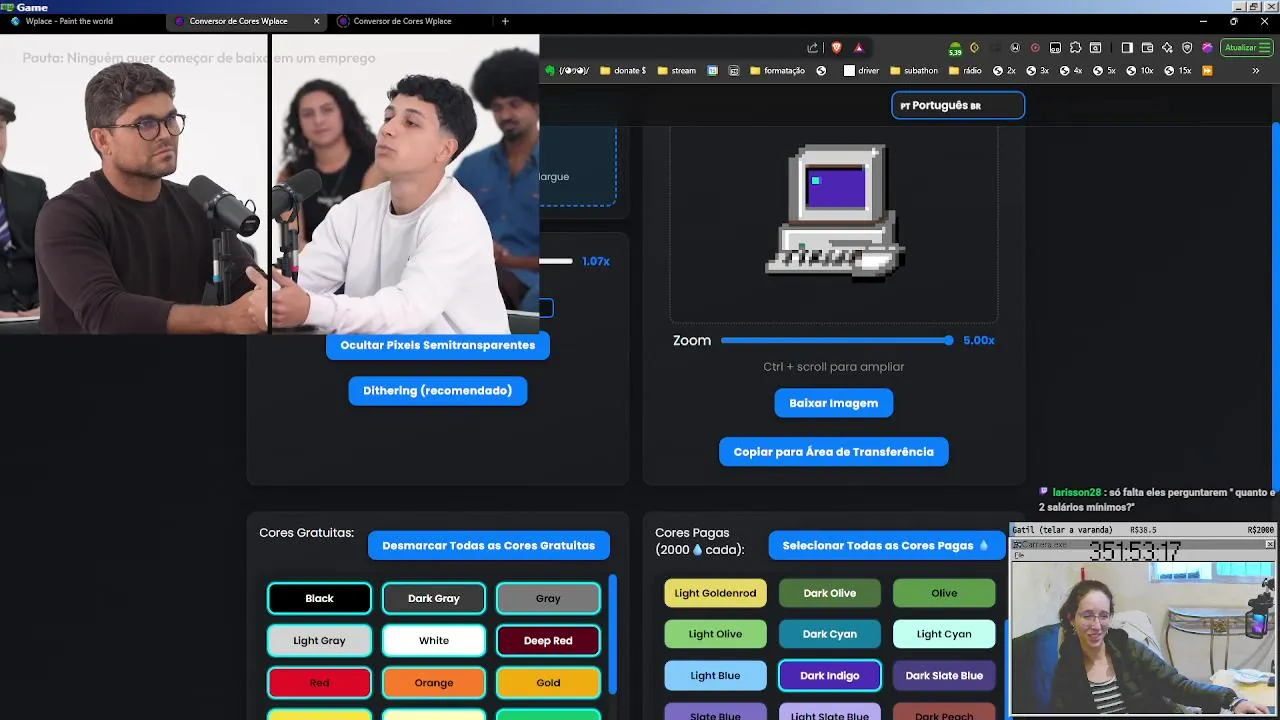The height and width of the screenshot is (720, 1280).
Task: Click the free colors list scrollbar
Action: (613, 635)
